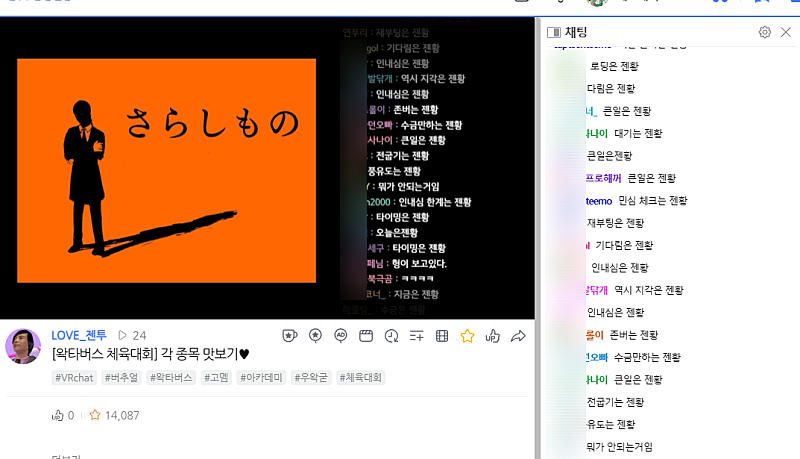Click chat message 존버는 젠황 in chat panel

click(634, 335)
